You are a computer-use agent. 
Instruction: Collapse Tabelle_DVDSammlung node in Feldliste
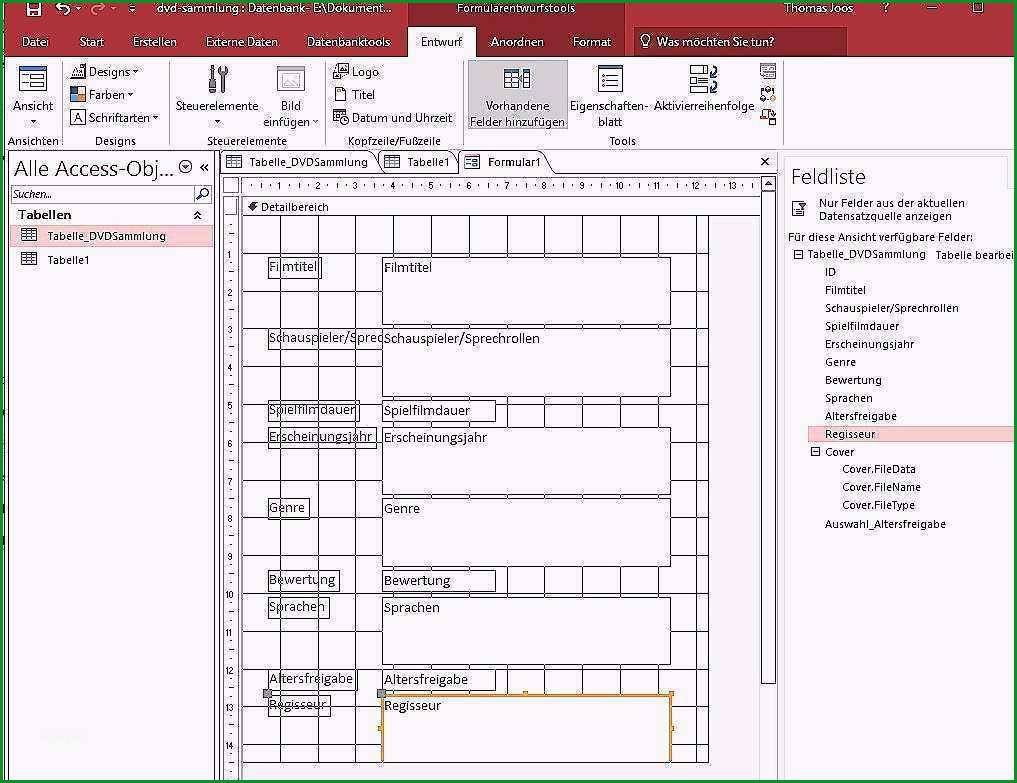[798, 254]
